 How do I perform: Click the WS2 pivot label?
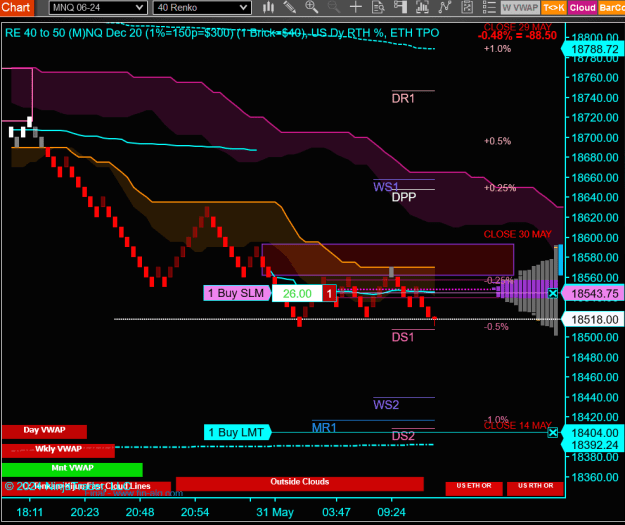click(386, 405)
